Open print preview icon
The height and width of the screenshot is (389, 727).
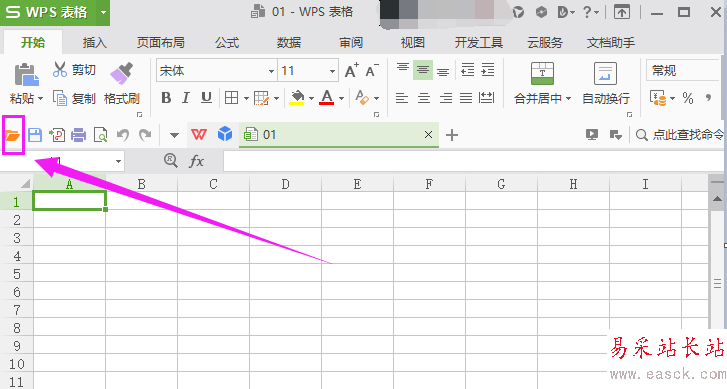100,135
